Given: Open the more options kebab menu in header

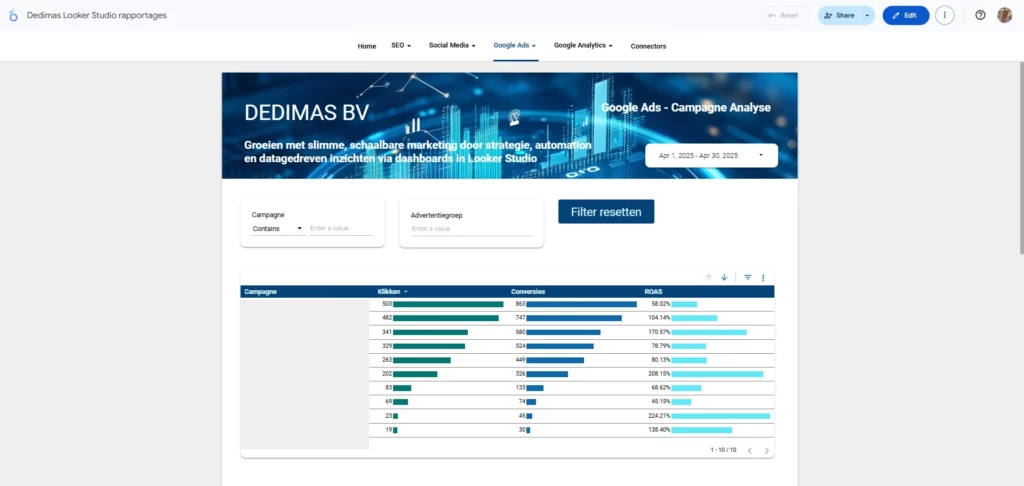Looking at the screenshot, I should click(944, 15).
